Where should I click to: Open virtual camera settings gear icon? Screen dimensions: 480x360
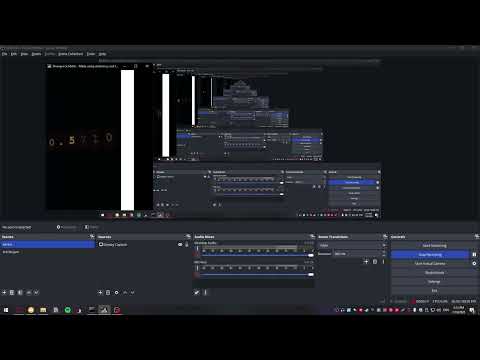[x=474, y=263]
